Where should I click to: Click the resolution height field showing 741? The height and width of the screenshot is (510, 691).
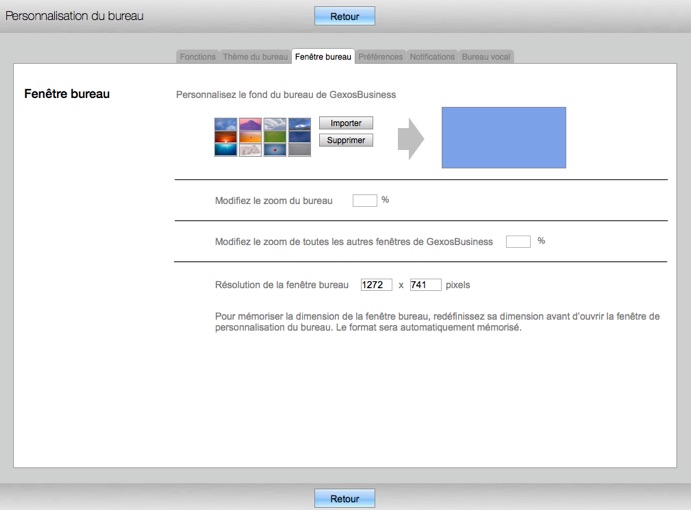click(x=425, y=285)
